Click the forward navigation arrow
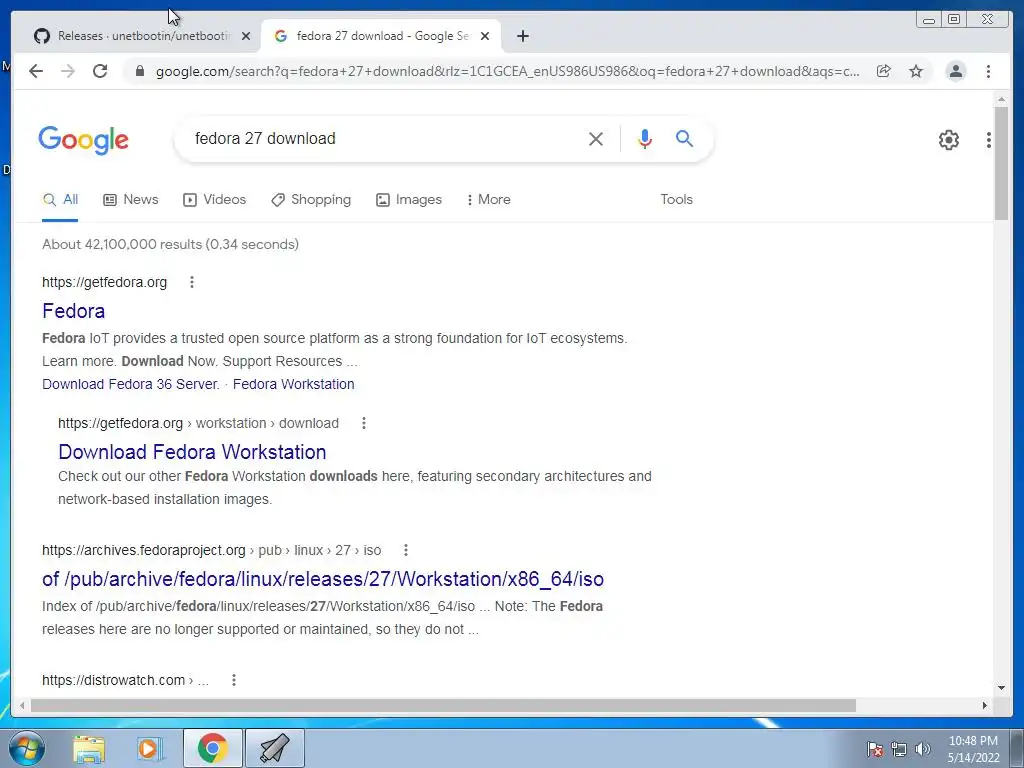Viewport: 1024px width, 768px height. tap(68, 71)
